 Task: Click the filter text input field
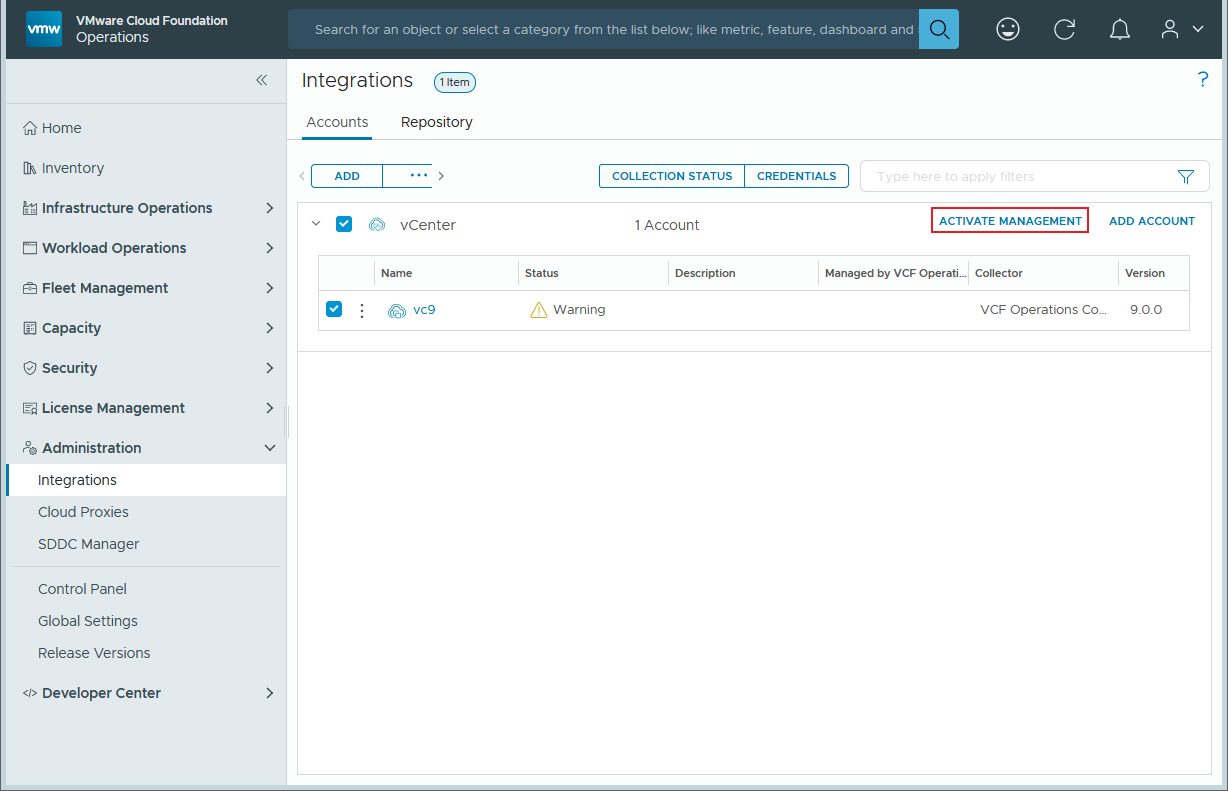pyautogui.click(x=1015, y=176)
